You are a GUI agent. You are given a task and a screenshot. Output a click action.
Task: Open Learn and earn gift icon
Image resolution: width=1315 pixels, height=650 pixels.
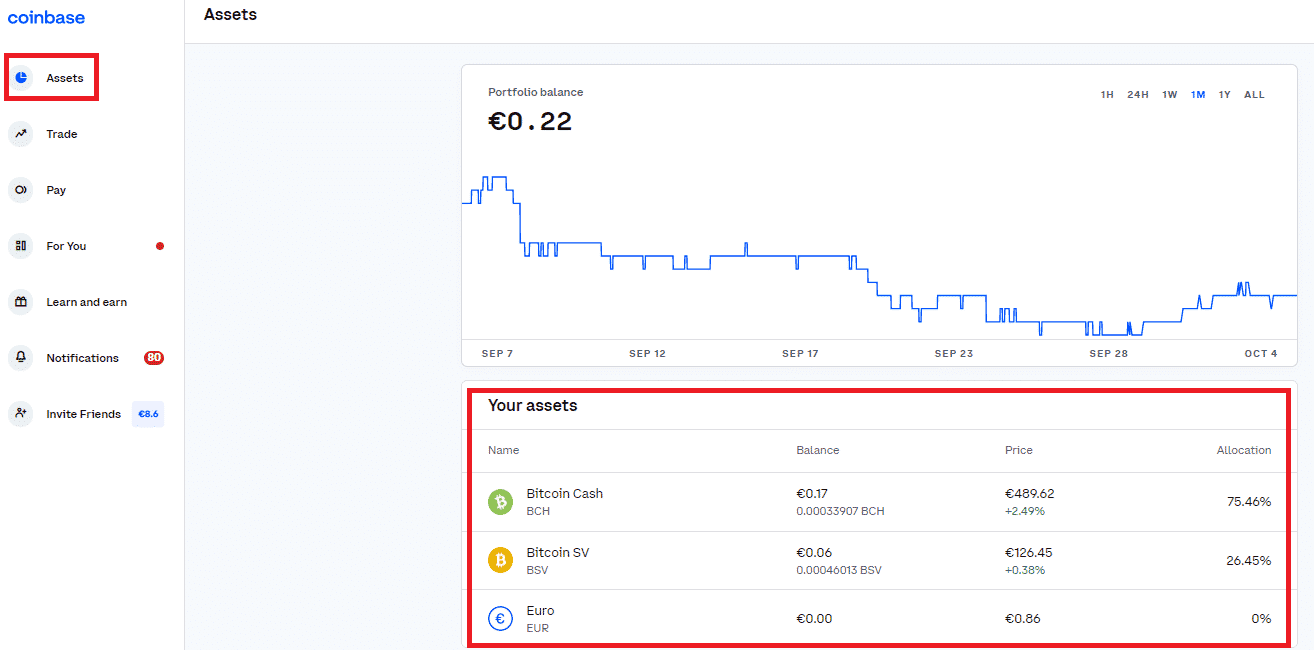21,302
